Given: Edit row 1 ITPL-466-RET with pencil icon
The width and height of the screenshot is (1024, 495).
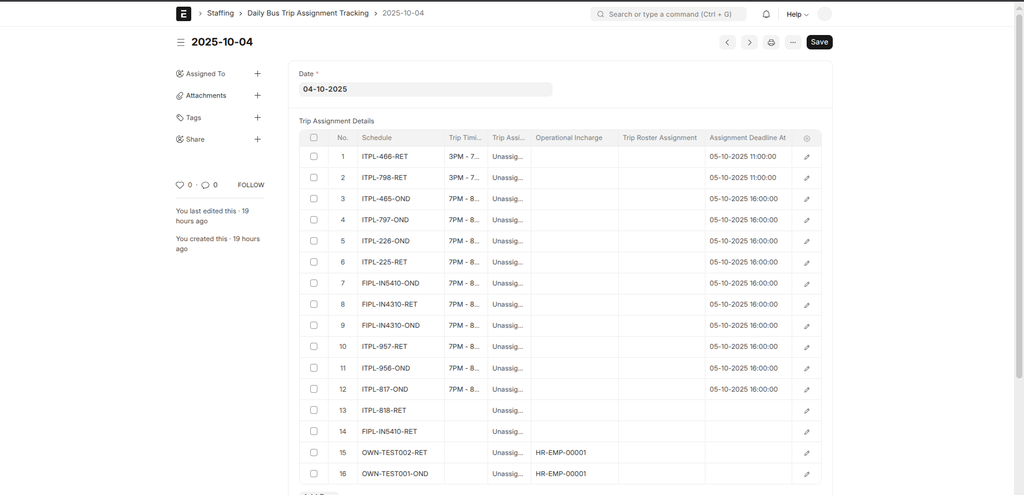Looking at the screenshot, I should (x=807, y=157).
